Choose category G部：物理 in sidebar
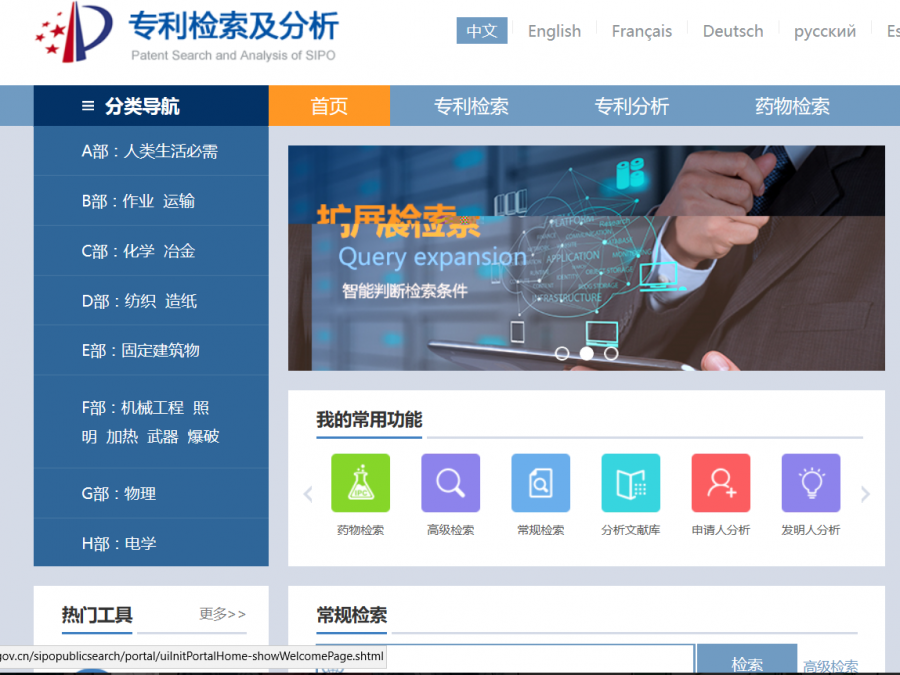The height and width of the screenshot is (675, 900). (119, 494)
